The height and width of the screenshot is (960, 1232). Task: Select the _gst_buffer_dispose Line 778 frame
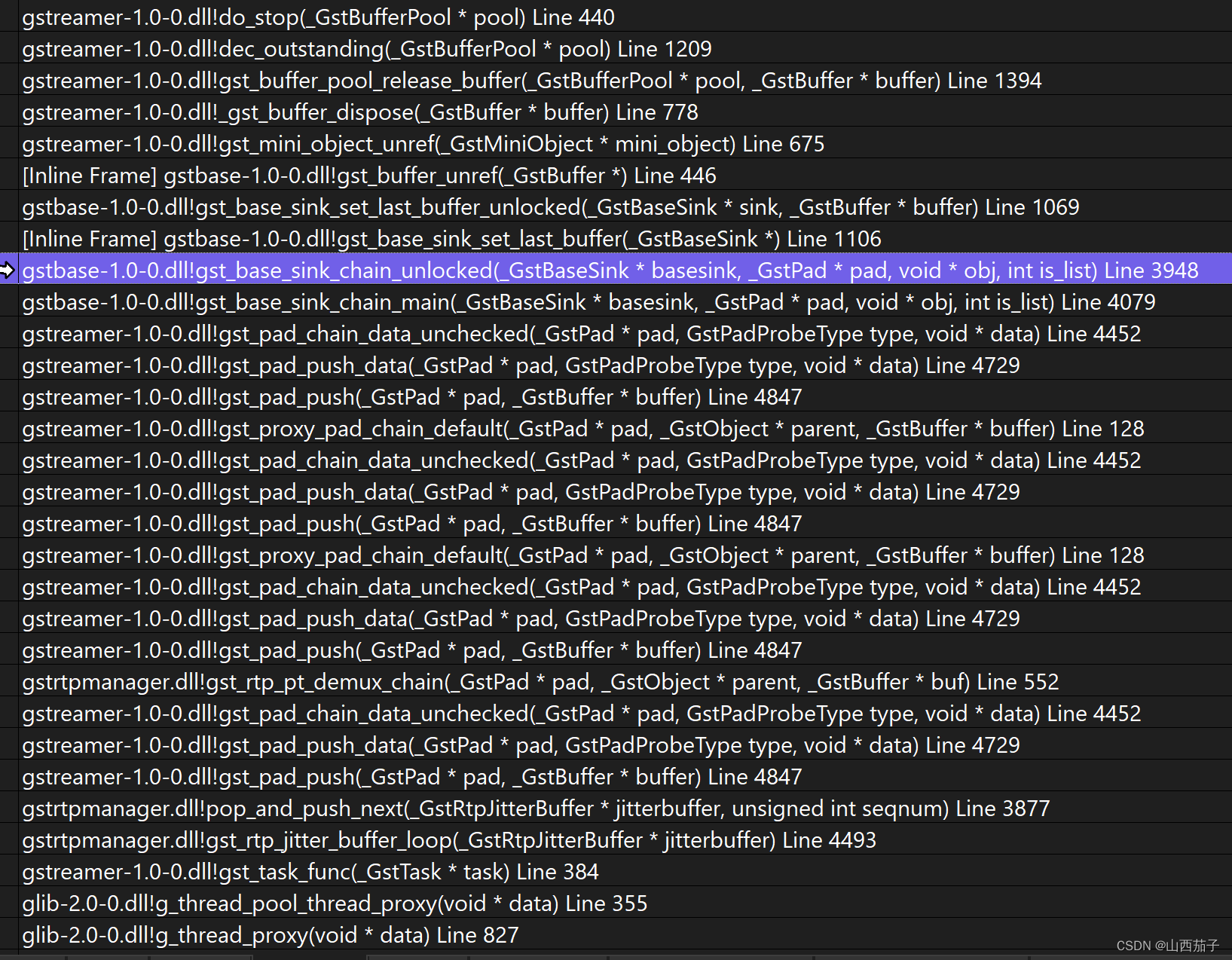625,112
